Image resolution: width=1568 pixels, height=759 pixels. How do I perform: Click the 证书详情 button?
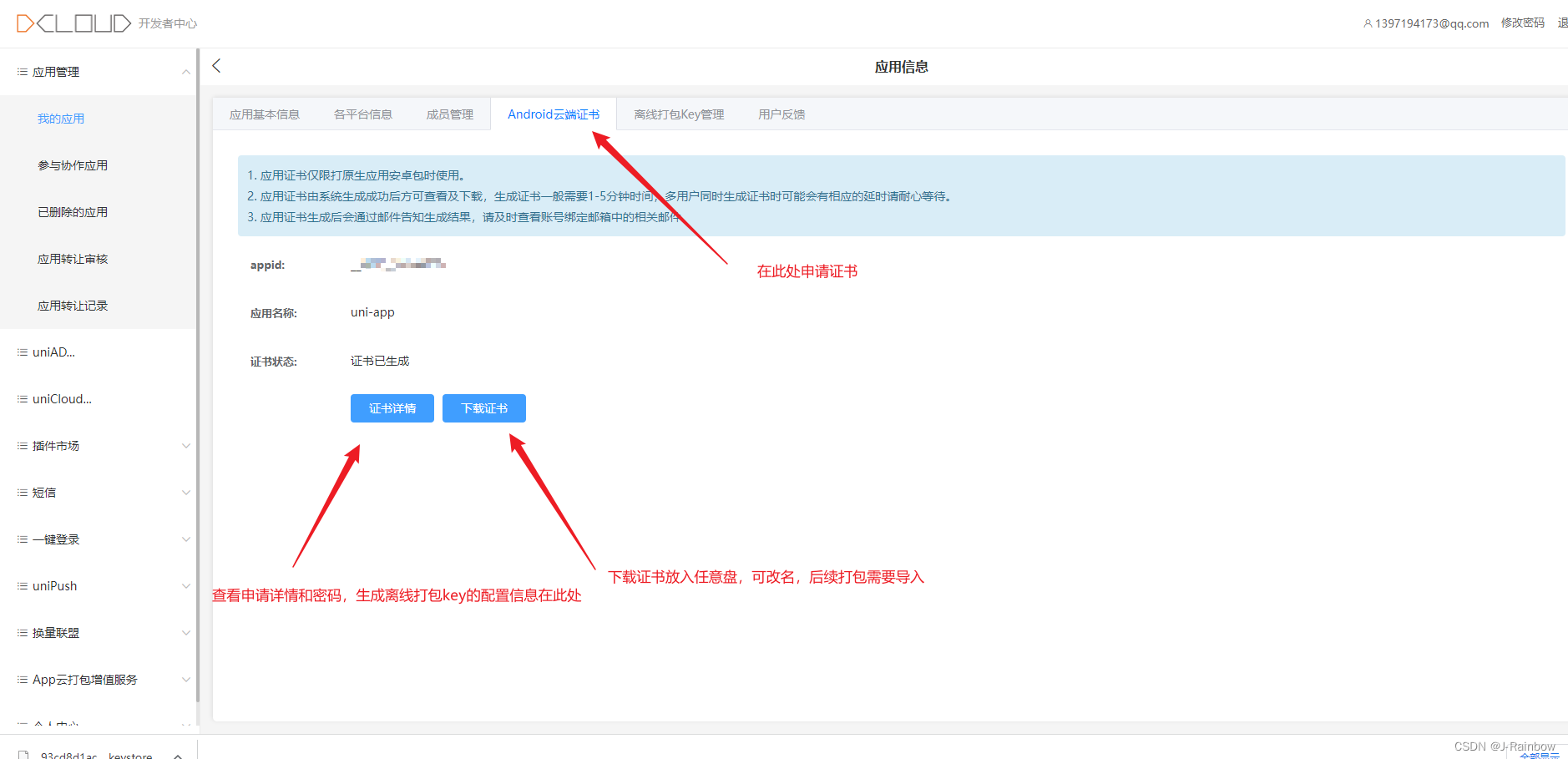pyautogui.click(x=392, y=408)
